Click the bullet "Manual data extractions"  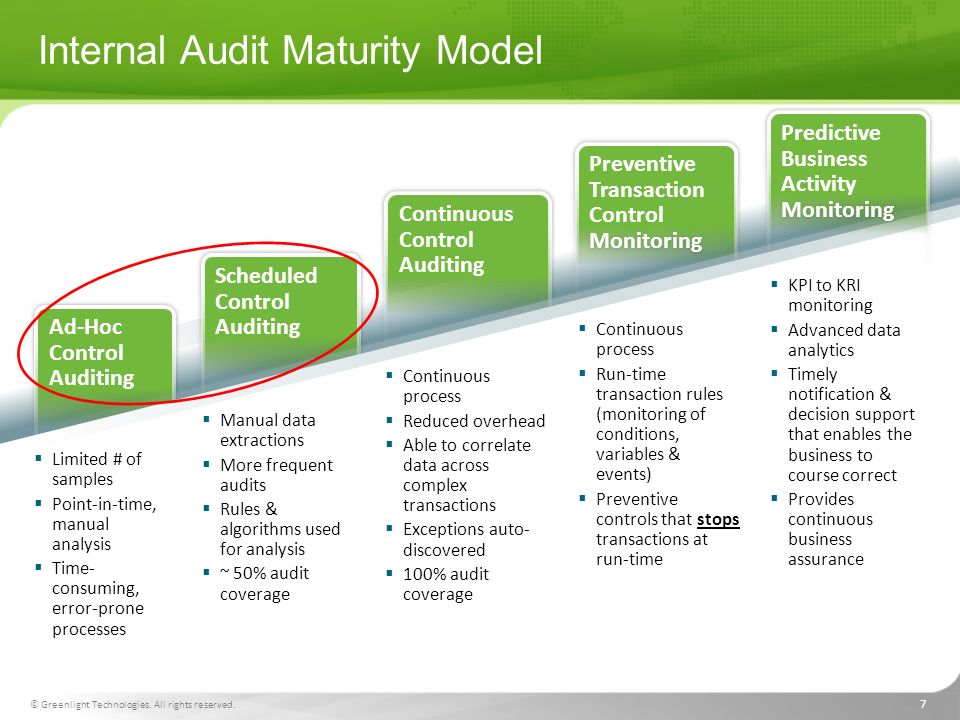point(268,430)
